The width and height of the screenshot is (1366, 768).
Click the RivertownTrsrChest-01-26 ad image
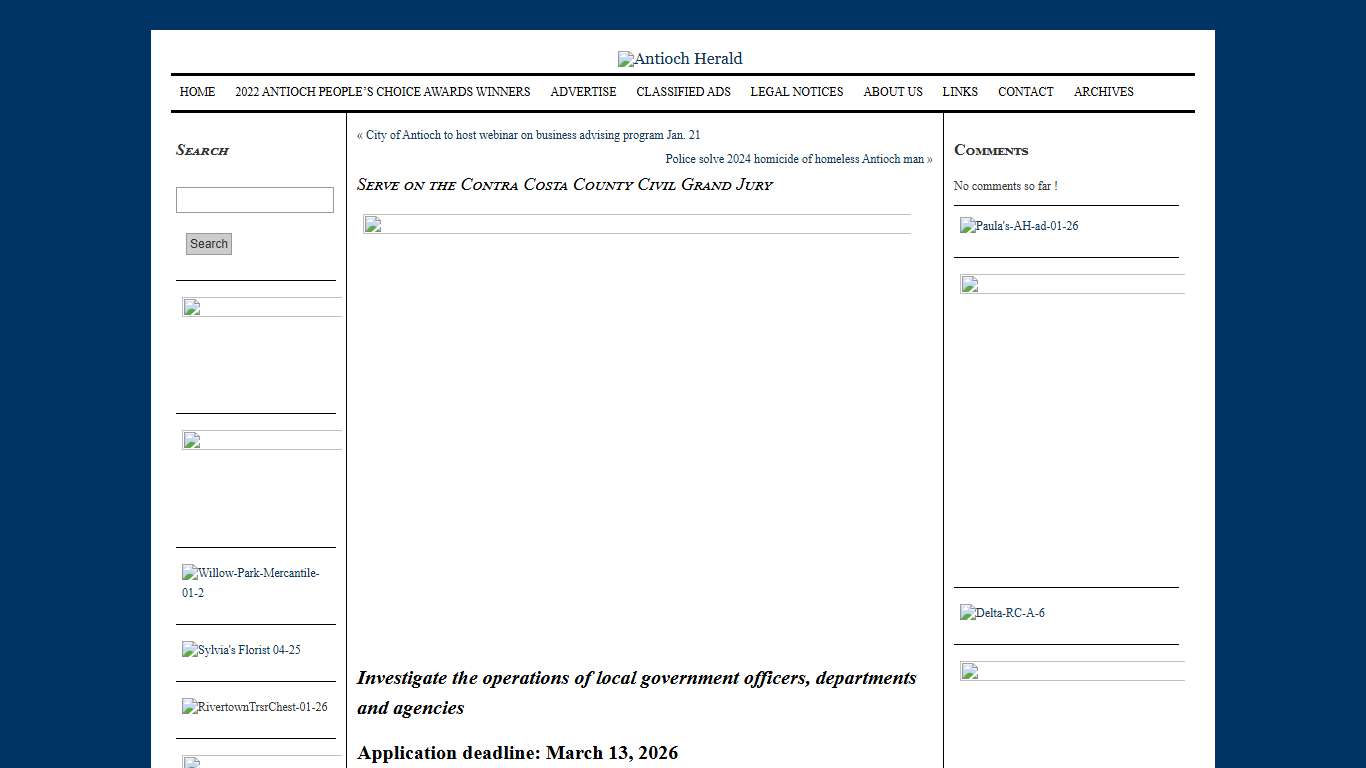[x=254, y=707]
